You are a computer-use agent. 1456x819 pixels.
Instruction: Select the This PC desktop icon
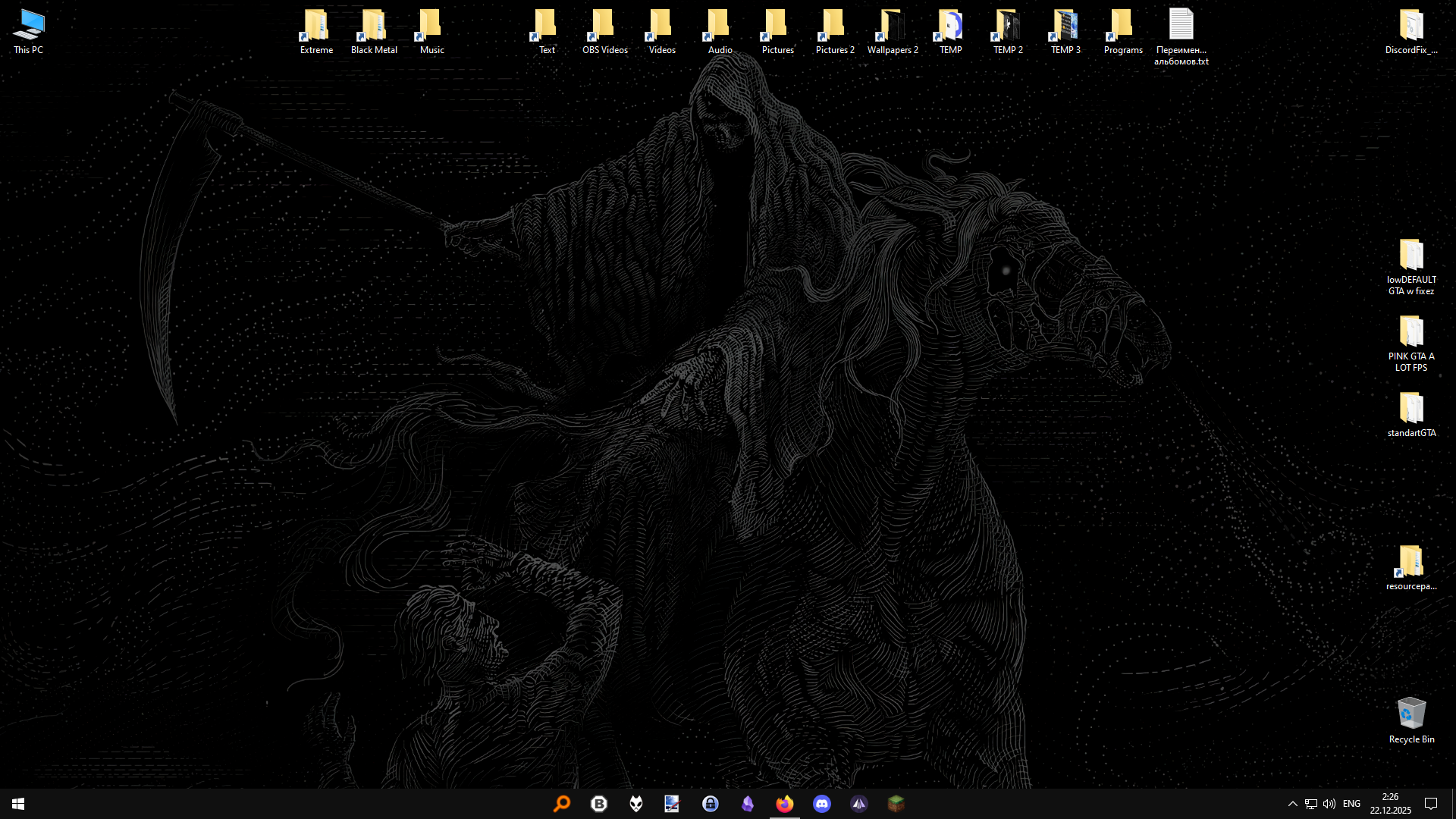pos(29,32)
